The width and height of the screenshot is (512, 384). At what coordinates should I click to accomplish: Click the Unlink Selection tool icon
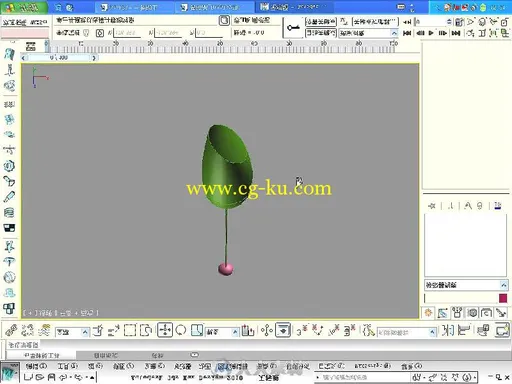pos(28,330)
